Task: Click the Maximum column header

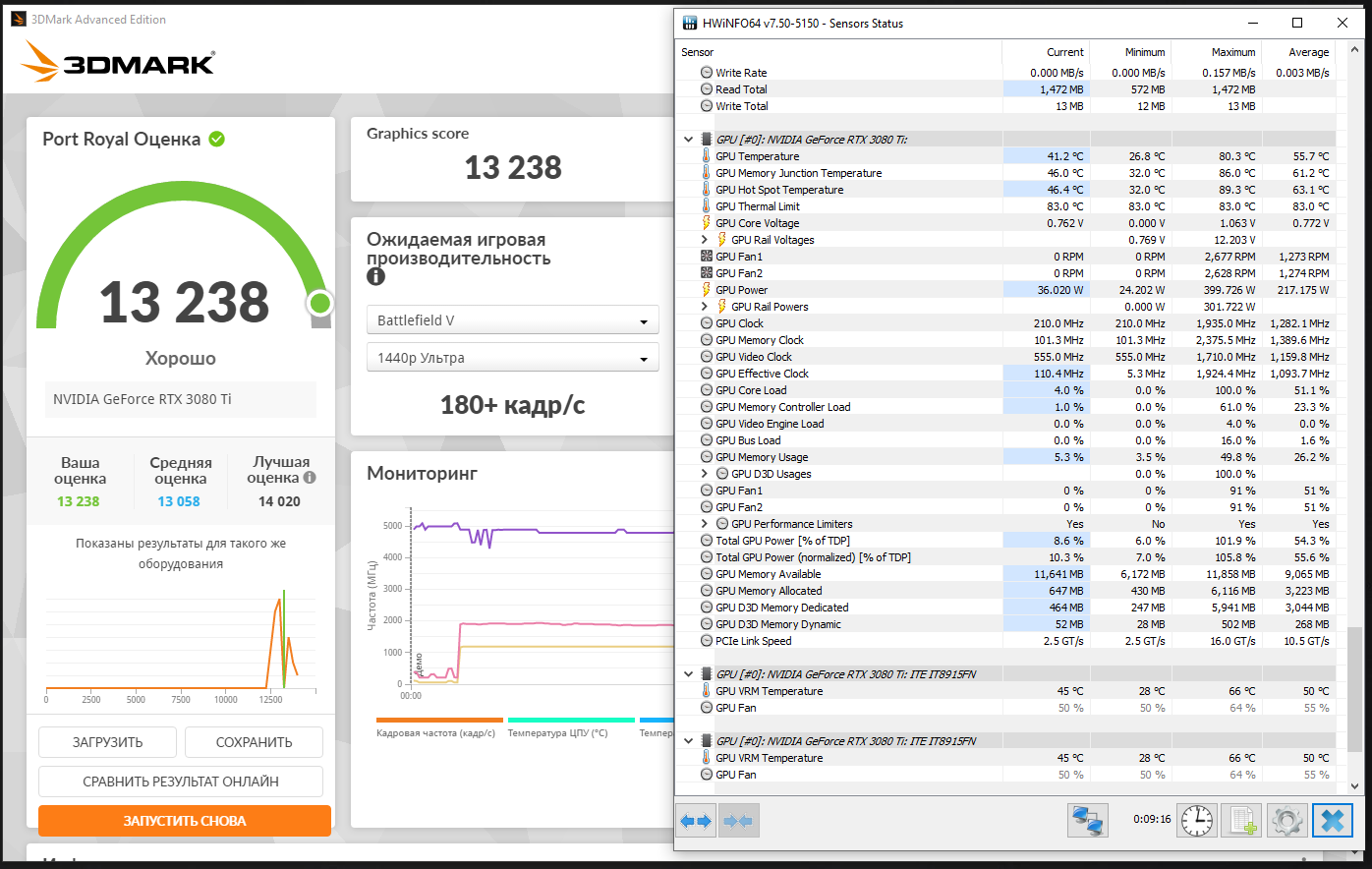Action: [x=1216, y=52]
